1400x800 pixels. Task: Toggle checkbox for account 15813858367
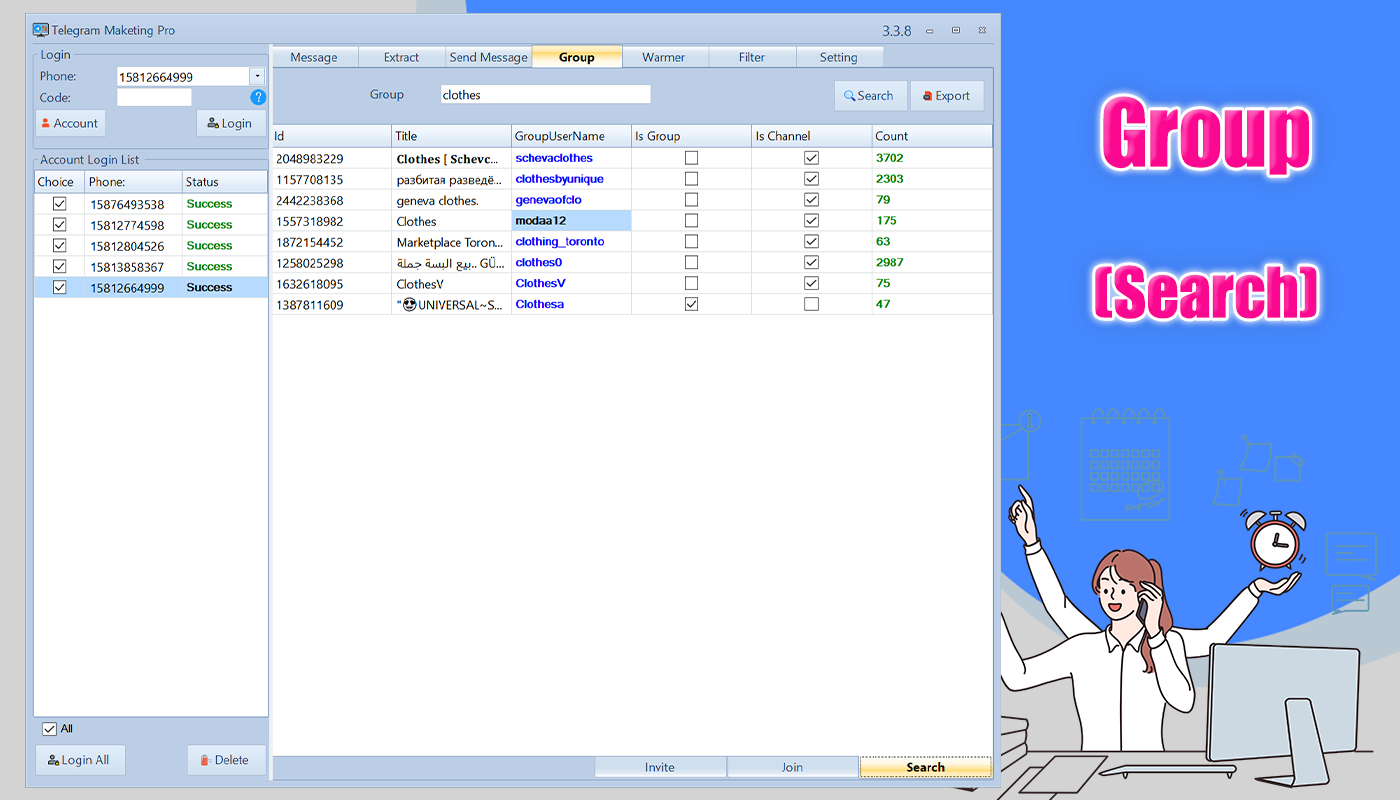pyautogui.click(x=59, y=267)
